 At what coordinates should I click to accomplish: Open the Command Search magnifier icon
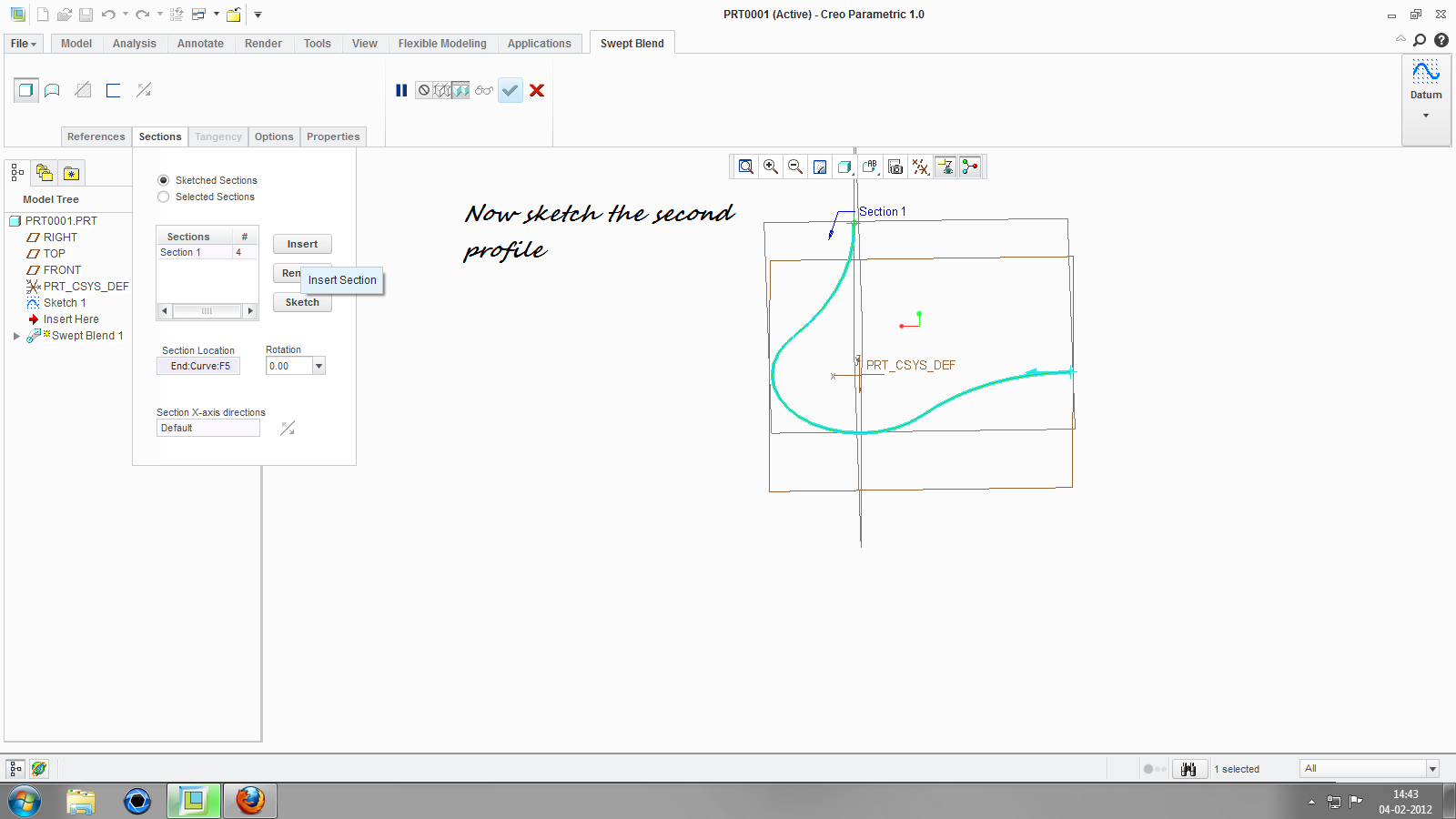click(x=1420, y=40)
